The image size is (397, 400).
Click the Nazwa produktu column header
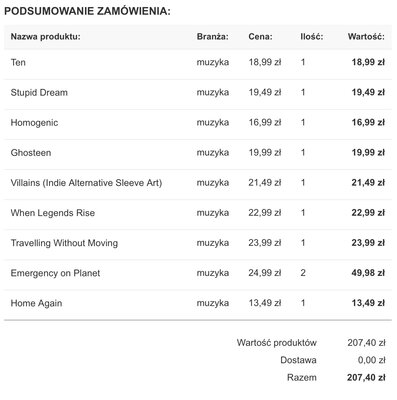point(46,36)
